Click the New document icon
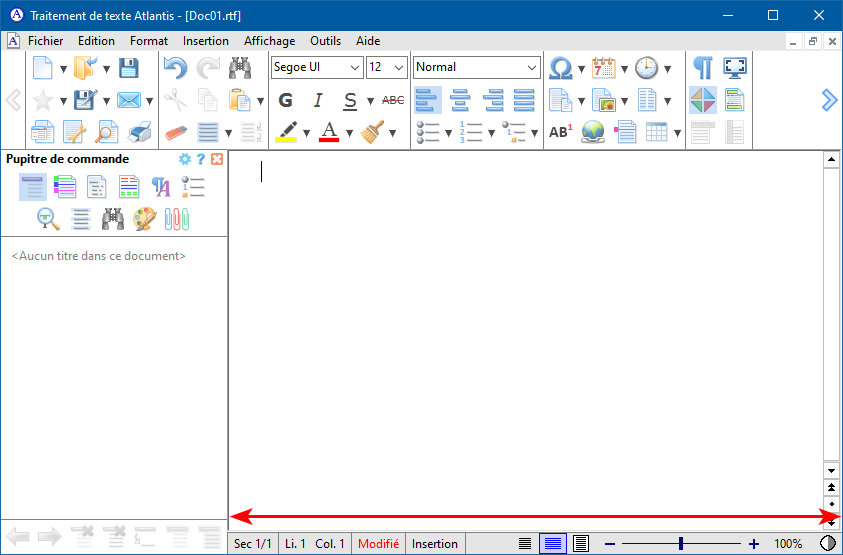The height and width of the screenshot is (555, 843). (42, 68)
